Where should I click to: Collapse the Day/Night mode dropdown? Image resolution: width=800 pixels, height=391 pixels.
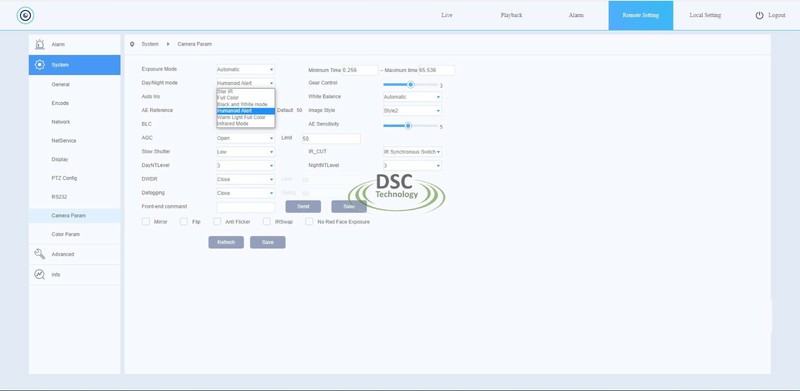pos(245,83)
